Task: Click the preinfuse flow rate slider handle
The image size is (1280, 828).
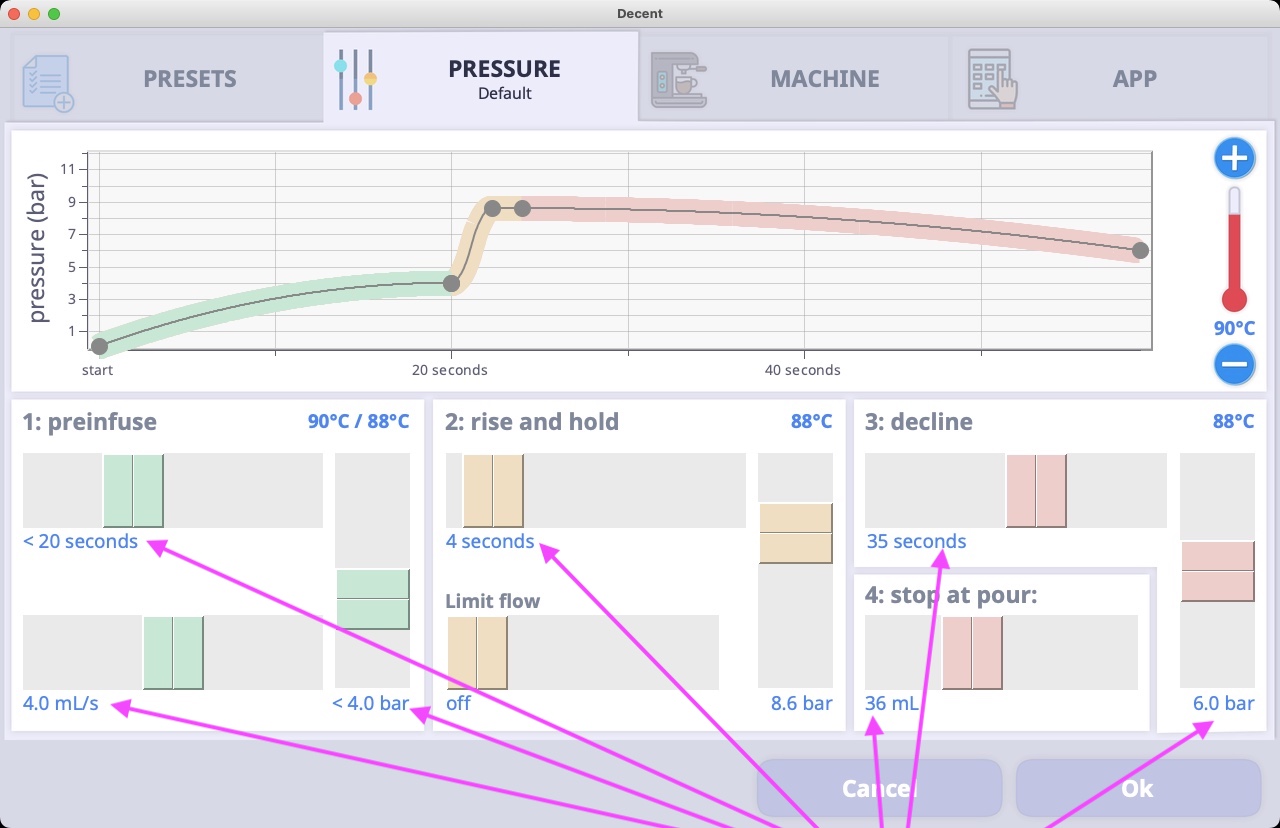Action: 173,652
